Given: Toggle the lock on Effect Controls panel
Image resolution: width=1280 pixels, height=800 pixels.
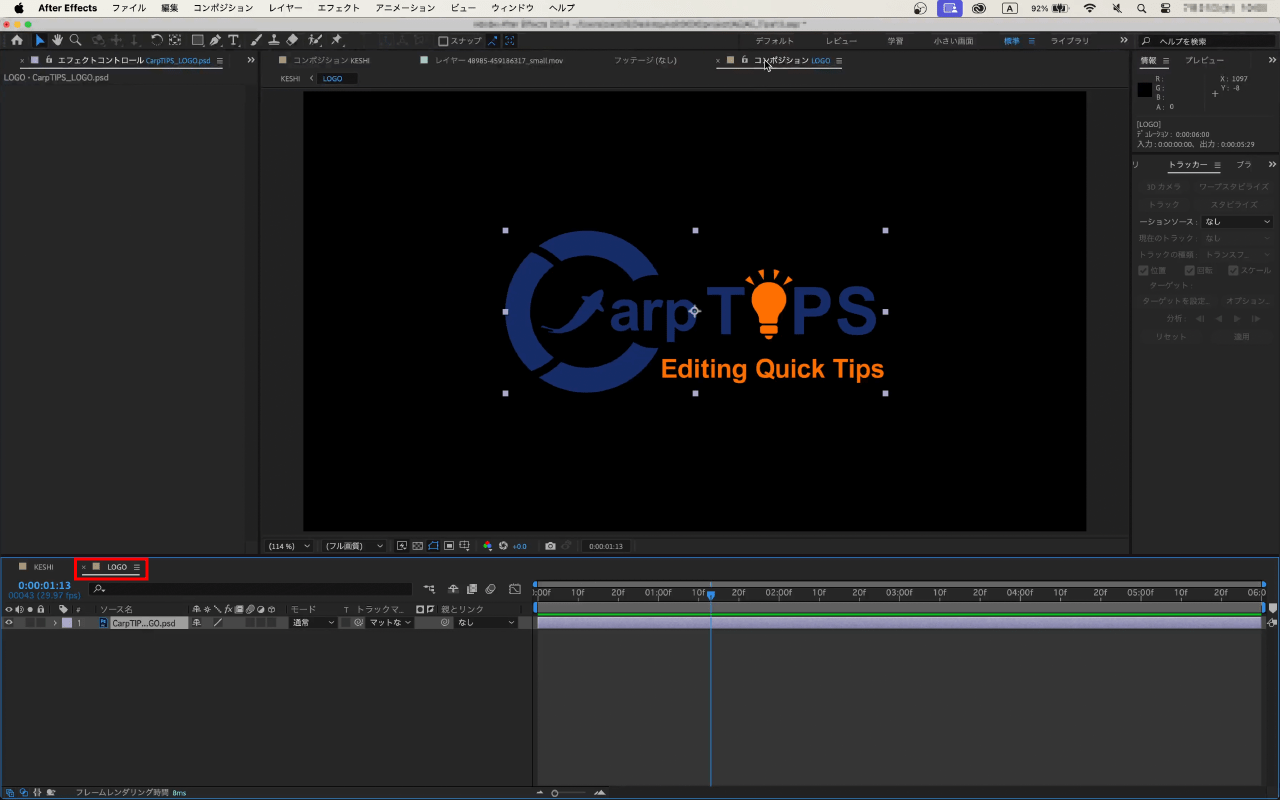Looking at the screenshot, I should [x=48, y=60].
